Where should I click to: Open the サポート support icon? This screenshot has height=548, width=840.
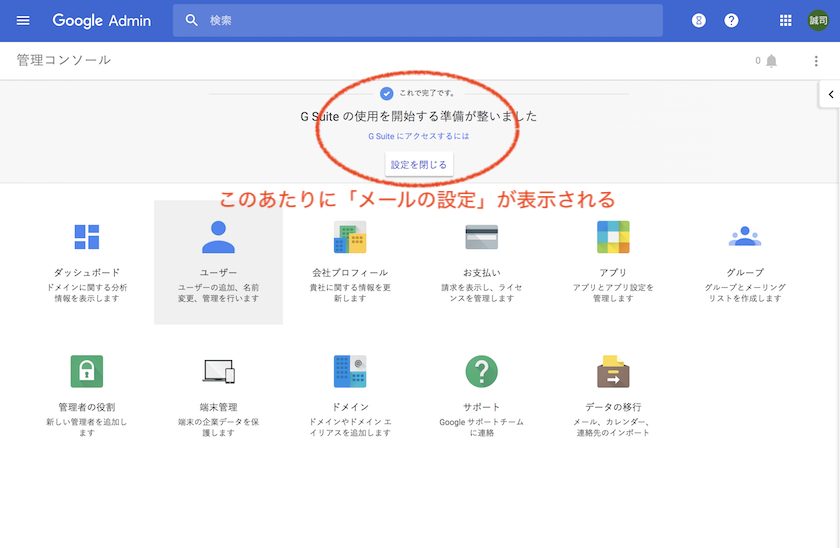(482, 371)
